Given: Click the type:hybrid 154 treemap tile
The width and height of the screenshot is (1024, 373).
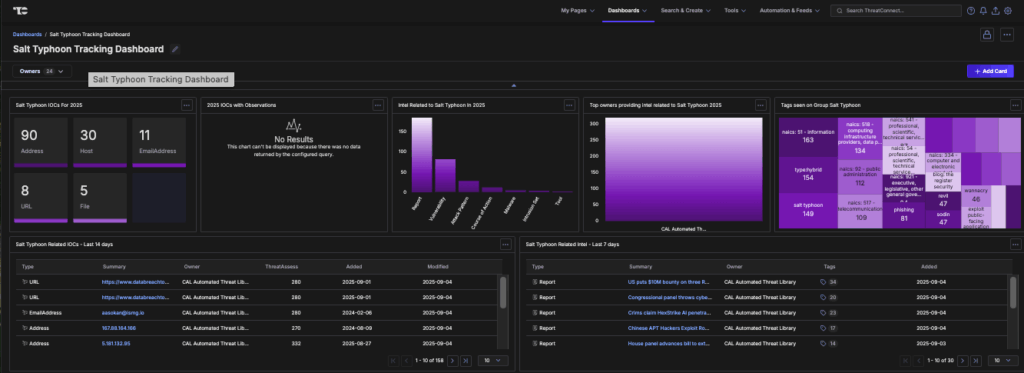Looking at the screenshot, I should [808, 174].
